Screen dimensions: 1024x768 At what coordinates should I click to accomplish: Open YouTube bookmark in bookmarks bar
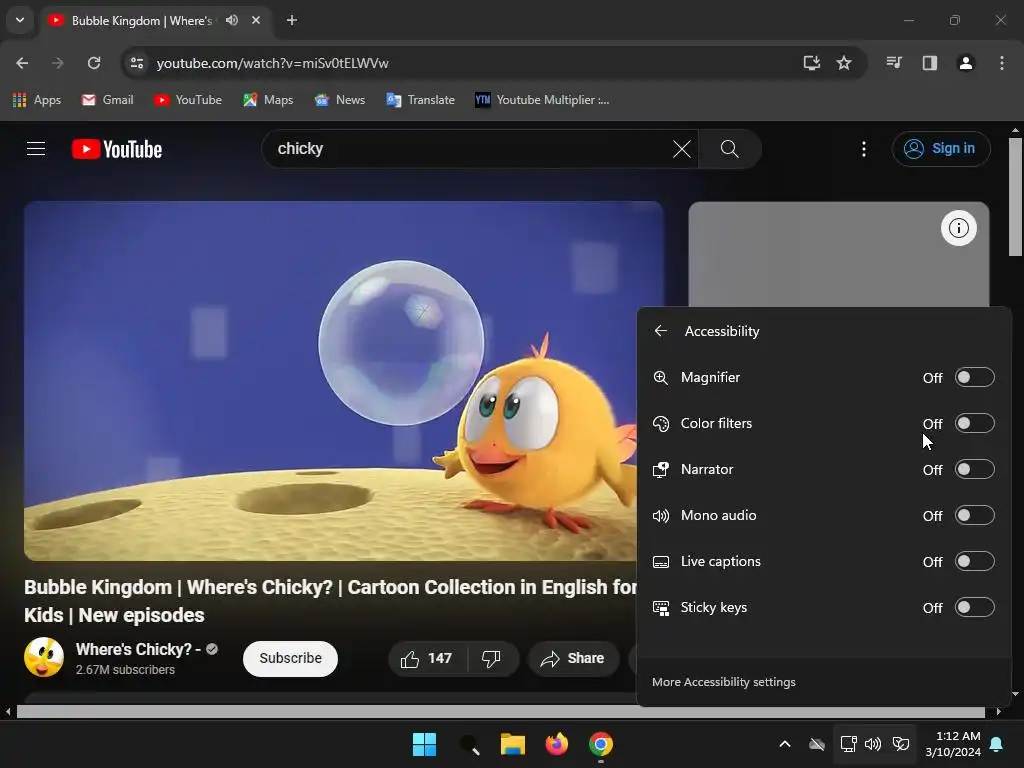point(188,100)
